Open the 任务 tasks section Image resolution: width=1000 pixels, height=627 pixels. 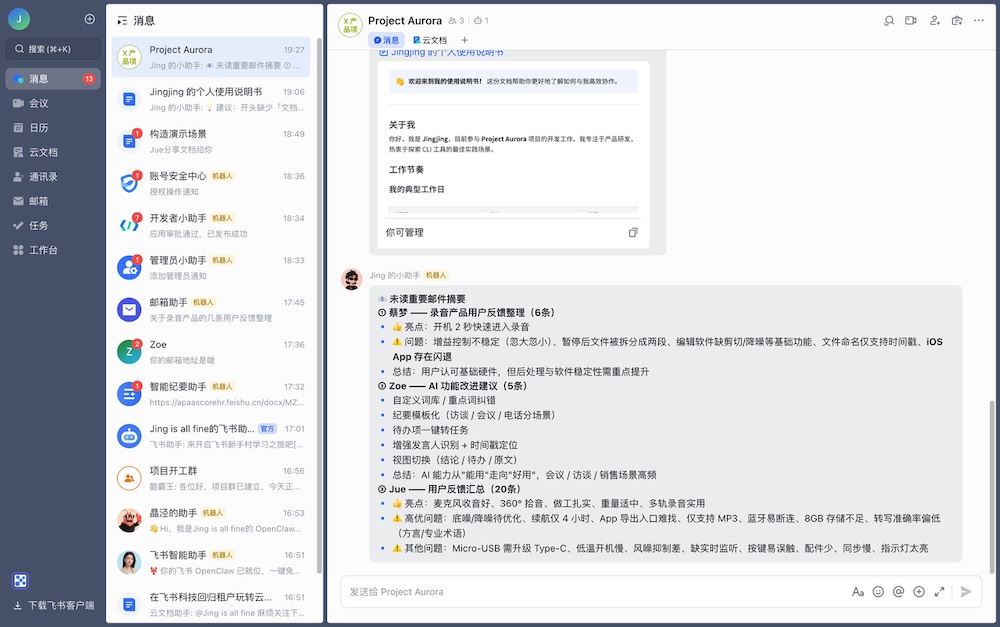(40, 225)
